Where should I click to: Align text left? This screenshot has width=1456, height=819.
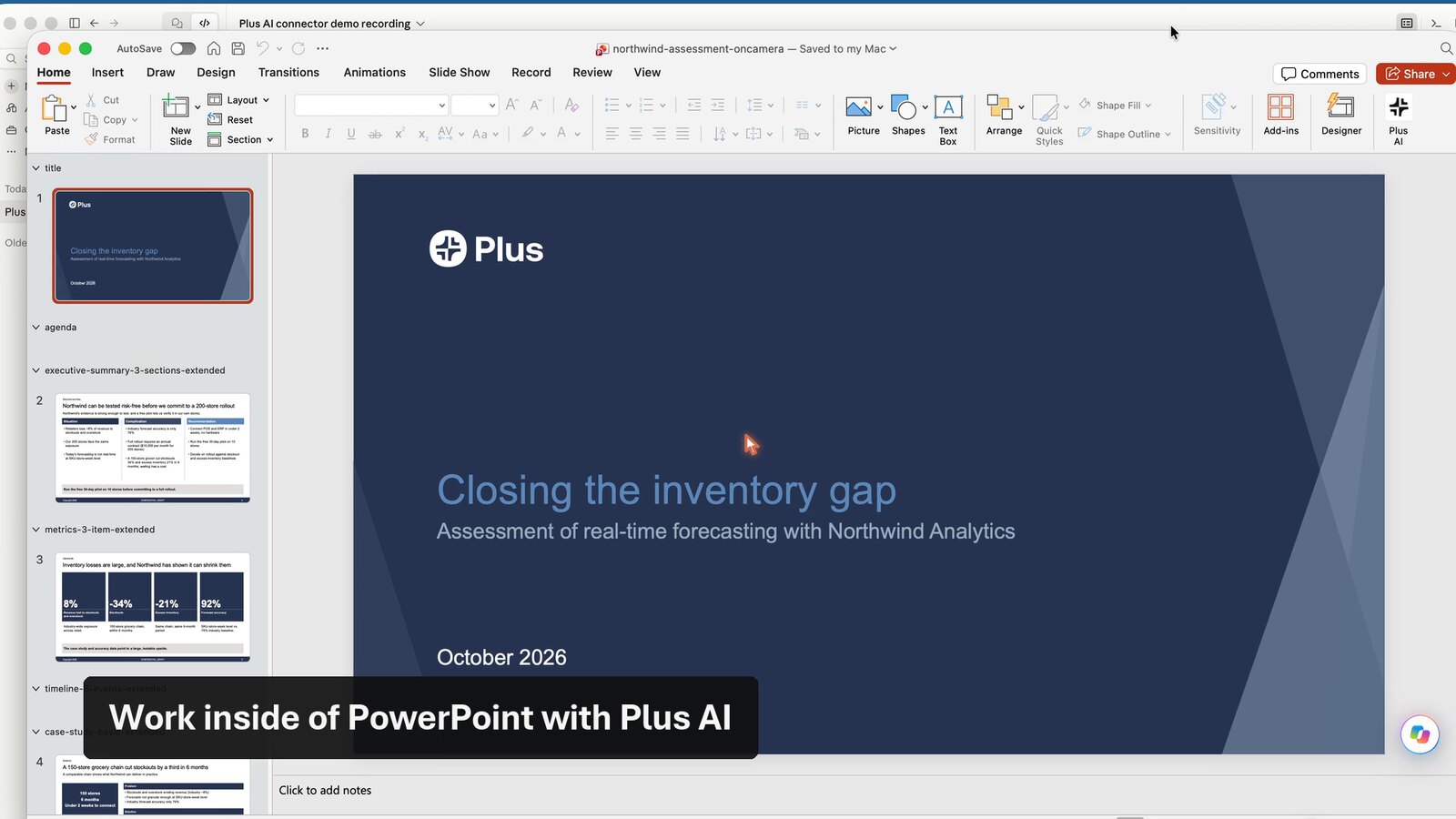[x=612, y=134]
